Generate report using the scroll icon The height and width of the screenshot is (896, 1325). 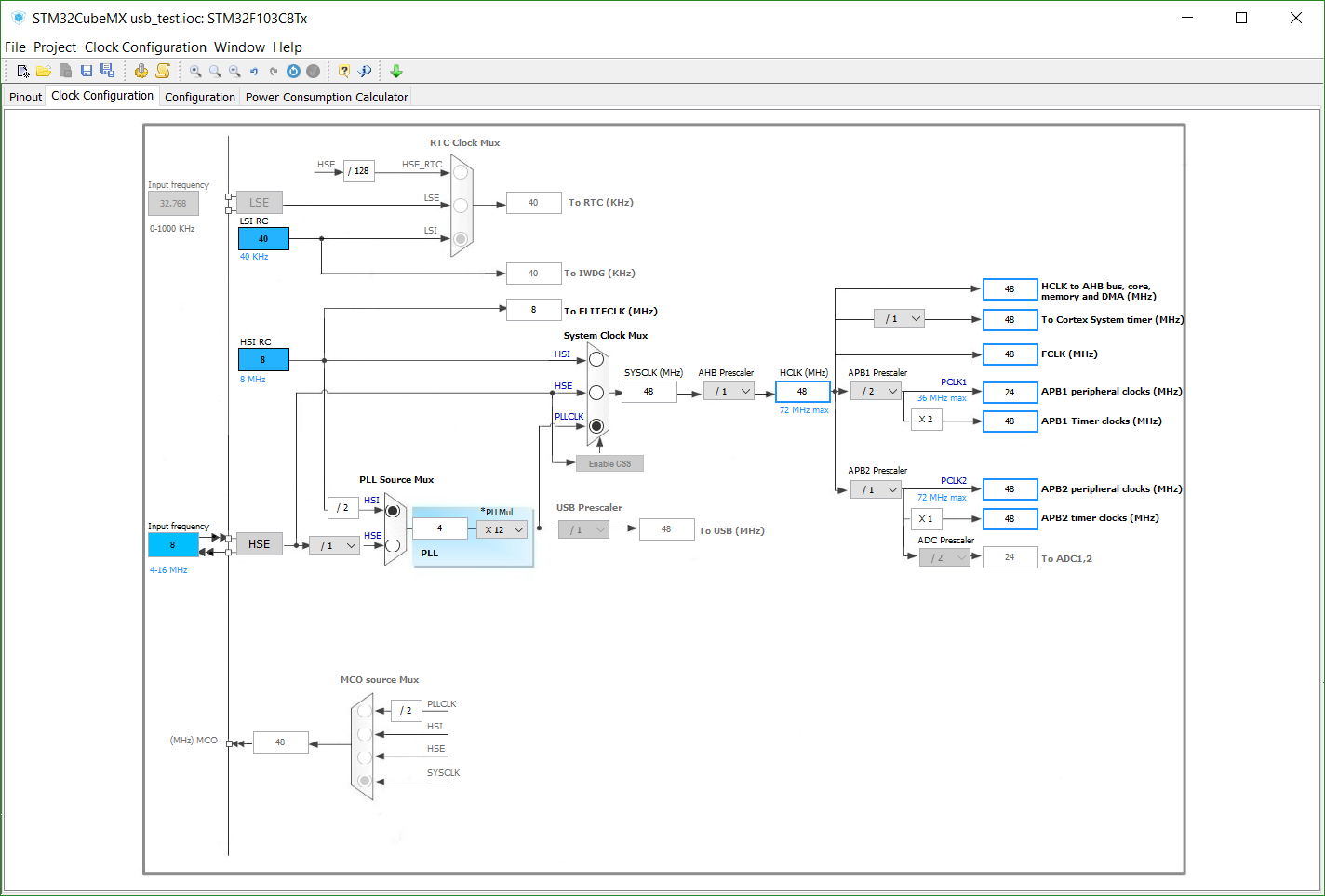tap(163, 71)
